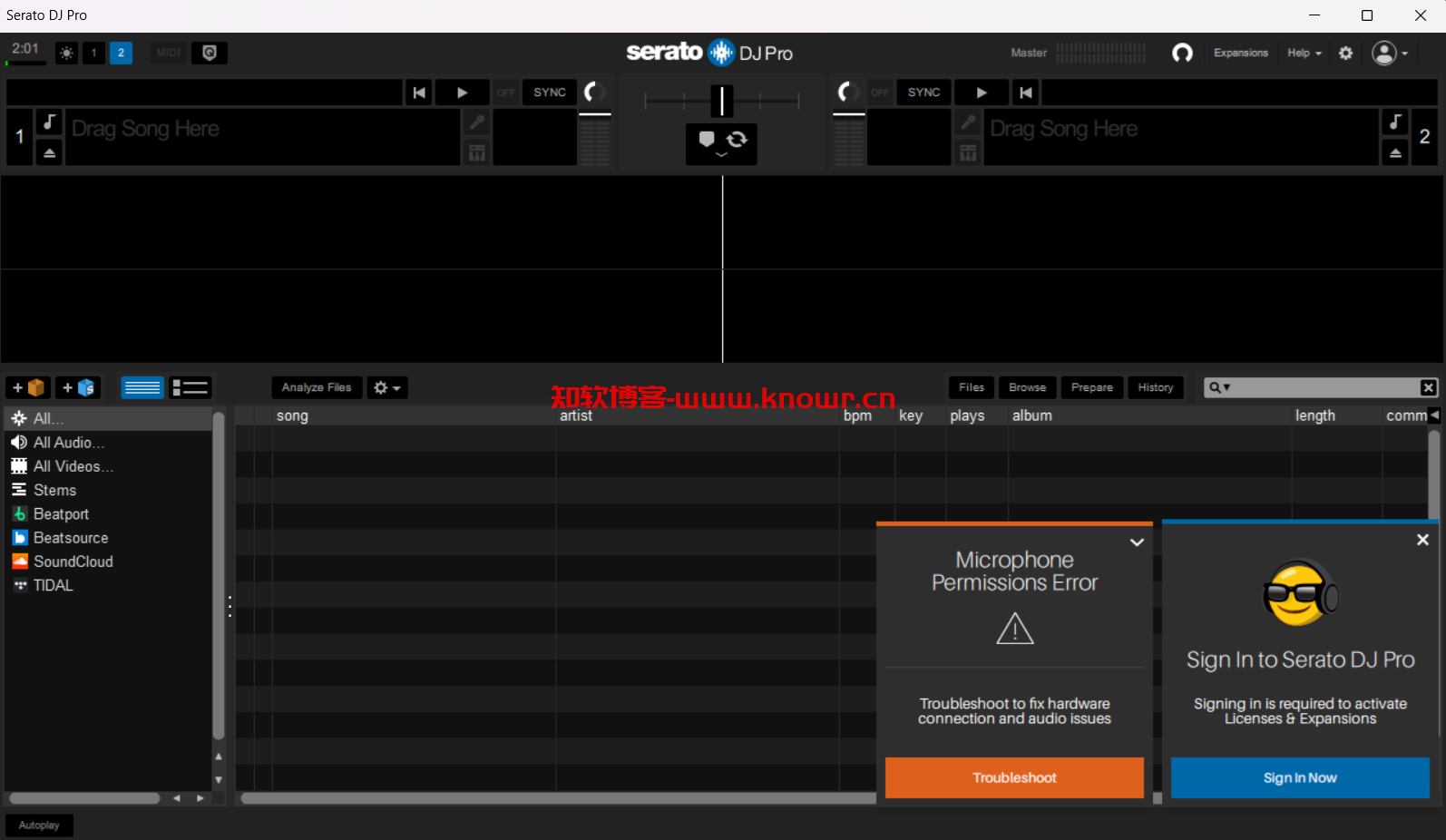Add a new crate

pyautogui.click(x=28, y=388)
